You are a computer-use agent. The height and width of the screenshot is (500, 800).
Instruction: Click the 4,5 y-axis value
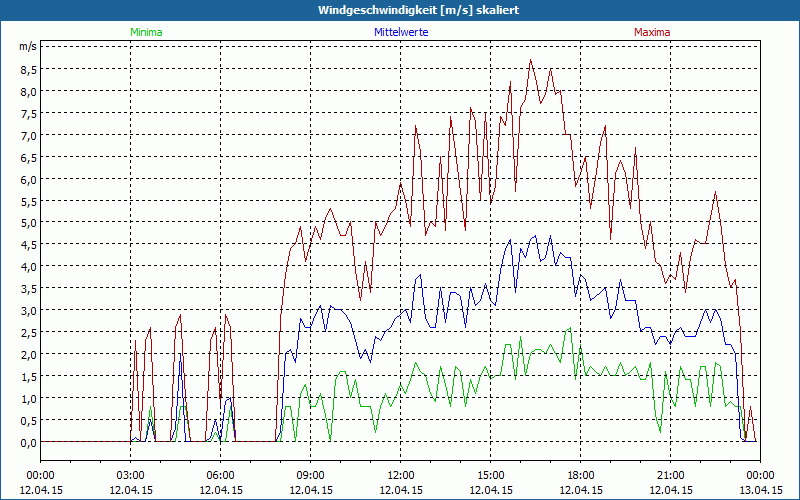pyautogui.click(x=29, y=245)
